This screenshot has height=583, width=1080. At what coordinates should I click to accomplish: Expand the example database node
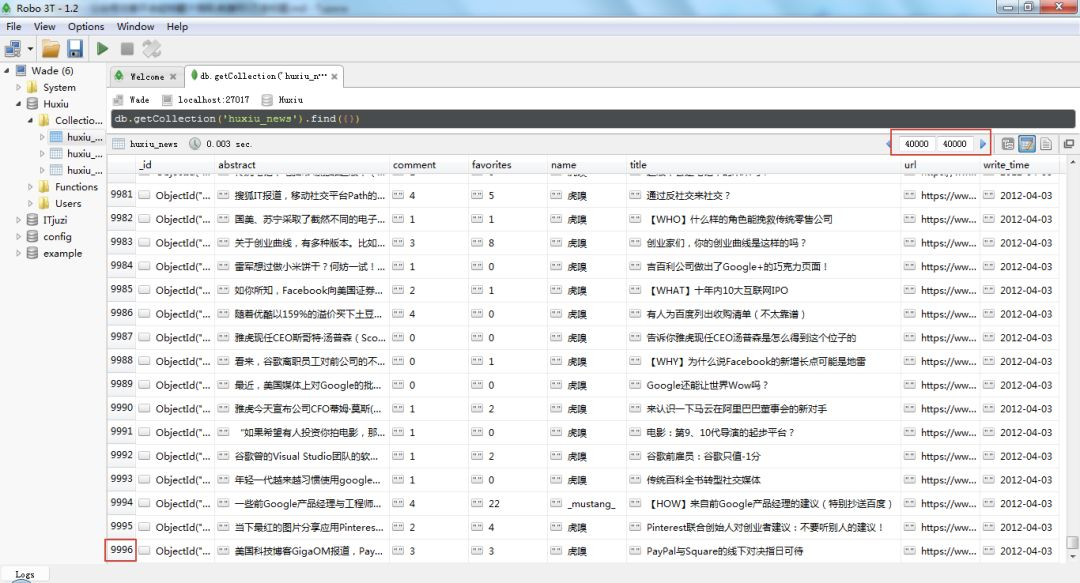(x=19, y=253)
